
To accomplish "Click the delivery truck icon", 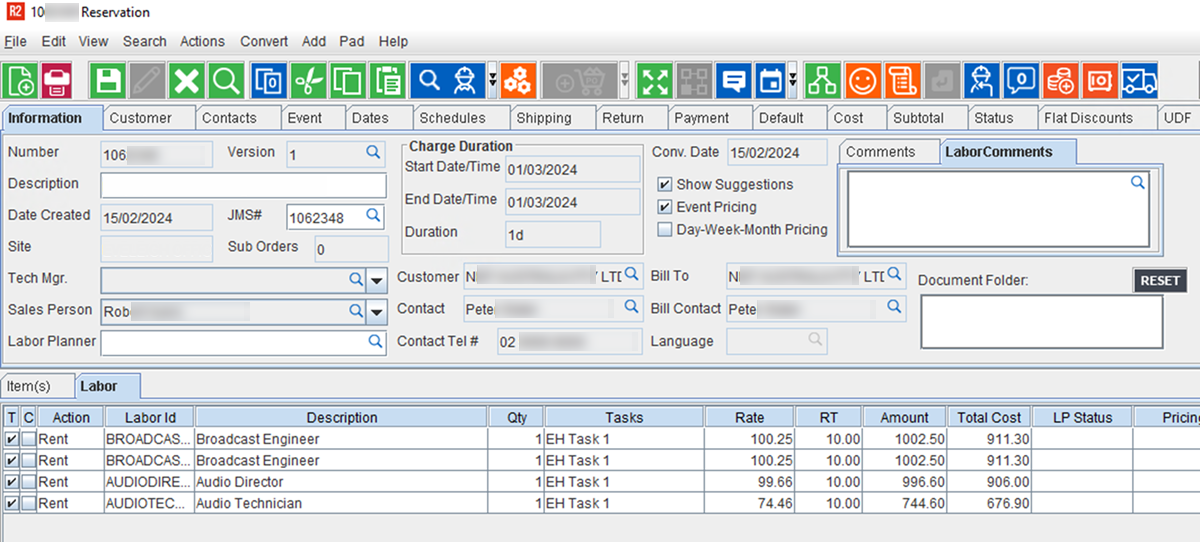I will click(x=1139, y=80).
